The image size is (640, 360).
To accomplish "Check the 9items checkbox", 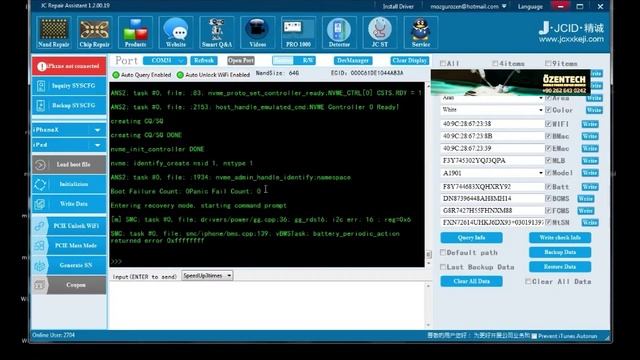I will click(x=548, y=63).
